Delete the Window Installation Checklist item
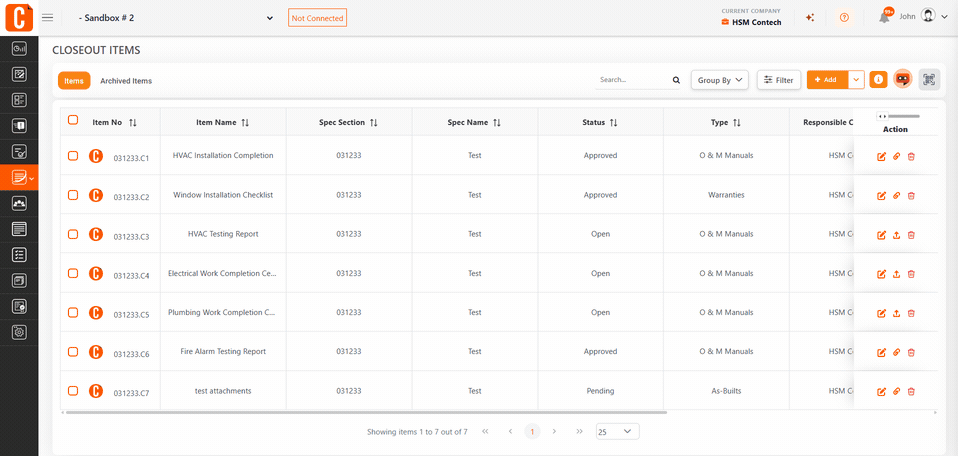Screen dimensions: 958x456 click(x=911, y=196)
